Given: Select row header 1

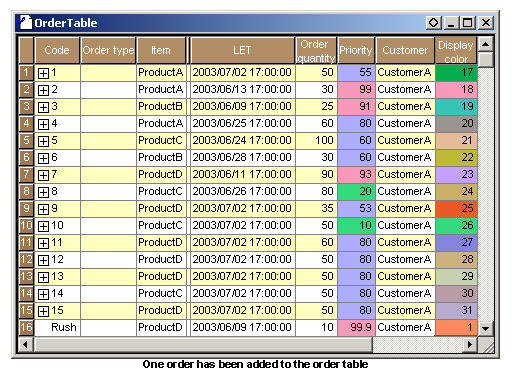Looking at the screenshot, I should [26, 72].
